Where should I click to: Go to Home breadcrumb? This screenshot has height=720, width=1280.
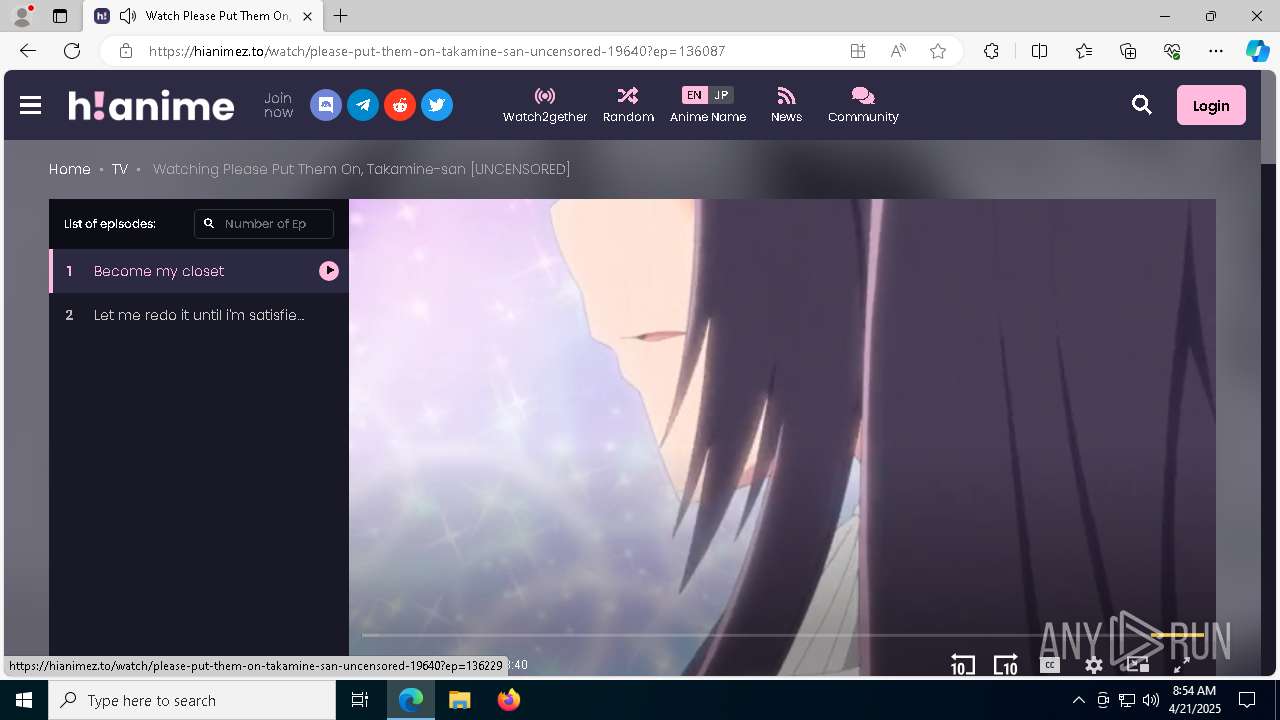coord(70,169)
